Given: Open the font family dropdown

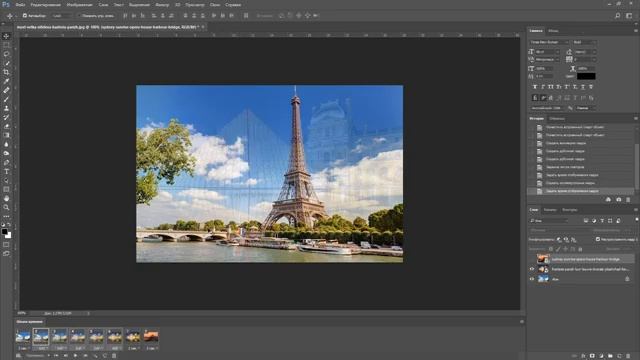Looking at the screenshot, I should coord(549,42).
